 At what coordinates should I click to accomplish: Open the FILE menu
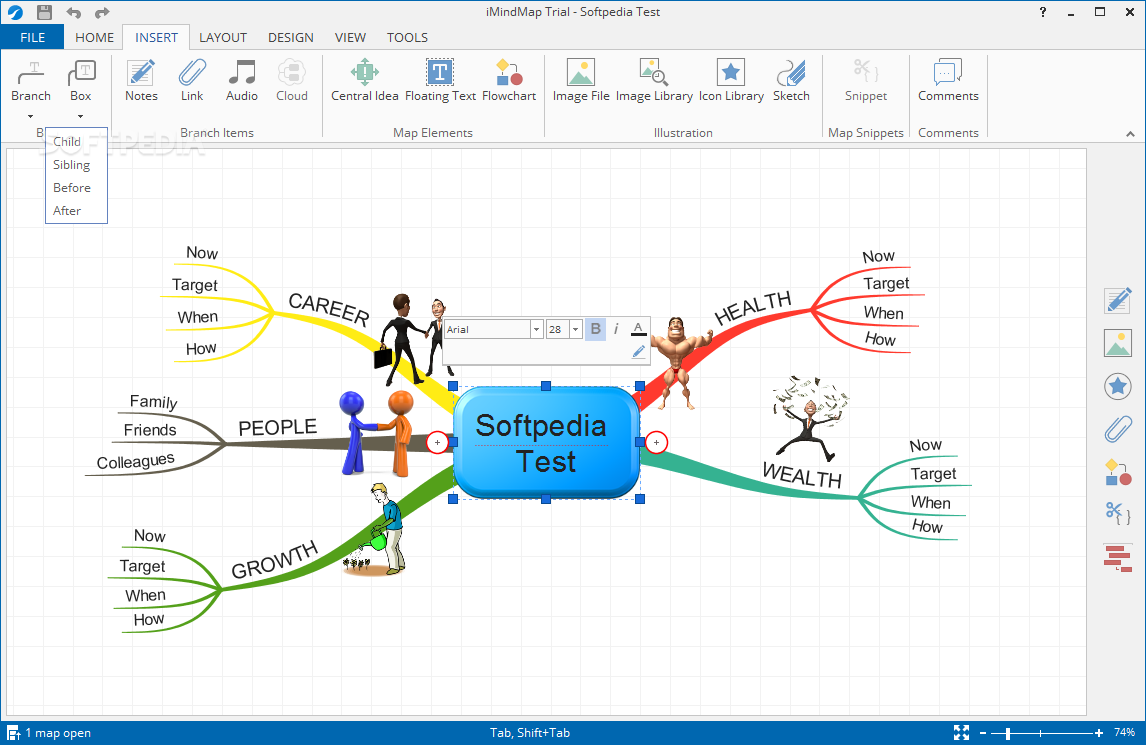click(33, 37)
